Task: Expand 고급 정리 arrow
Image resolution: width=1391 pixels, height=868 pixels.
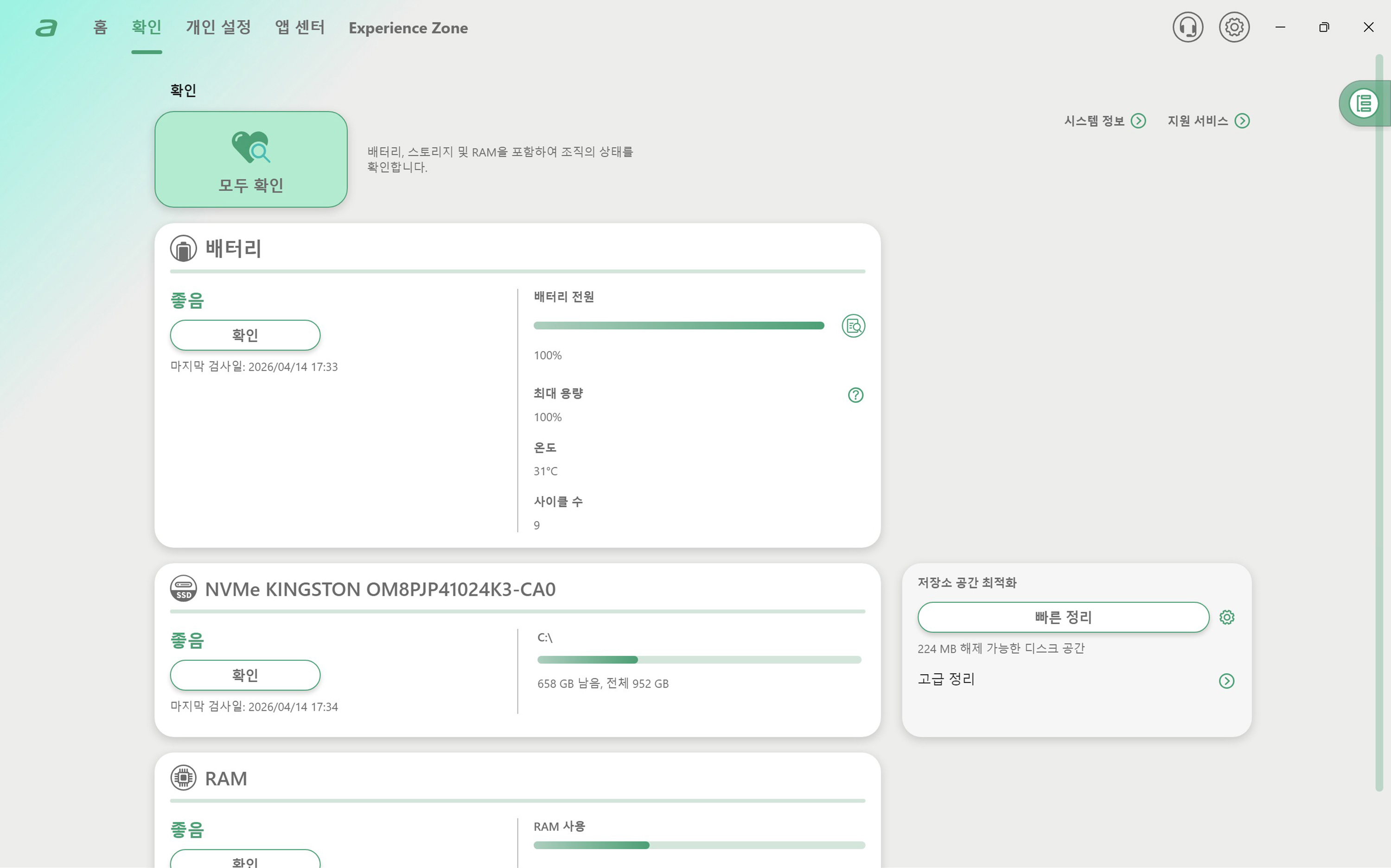Action: pos(1226,681)
